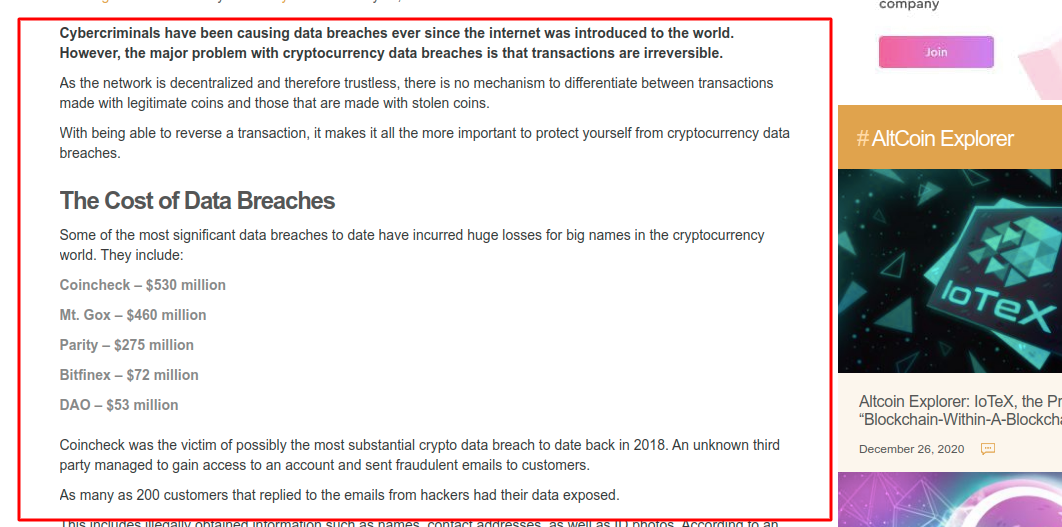The height and width of the screenshot is (527, 1062).
Task: Click the paragraph about decentralized trustless network
Action: (417, 93)
